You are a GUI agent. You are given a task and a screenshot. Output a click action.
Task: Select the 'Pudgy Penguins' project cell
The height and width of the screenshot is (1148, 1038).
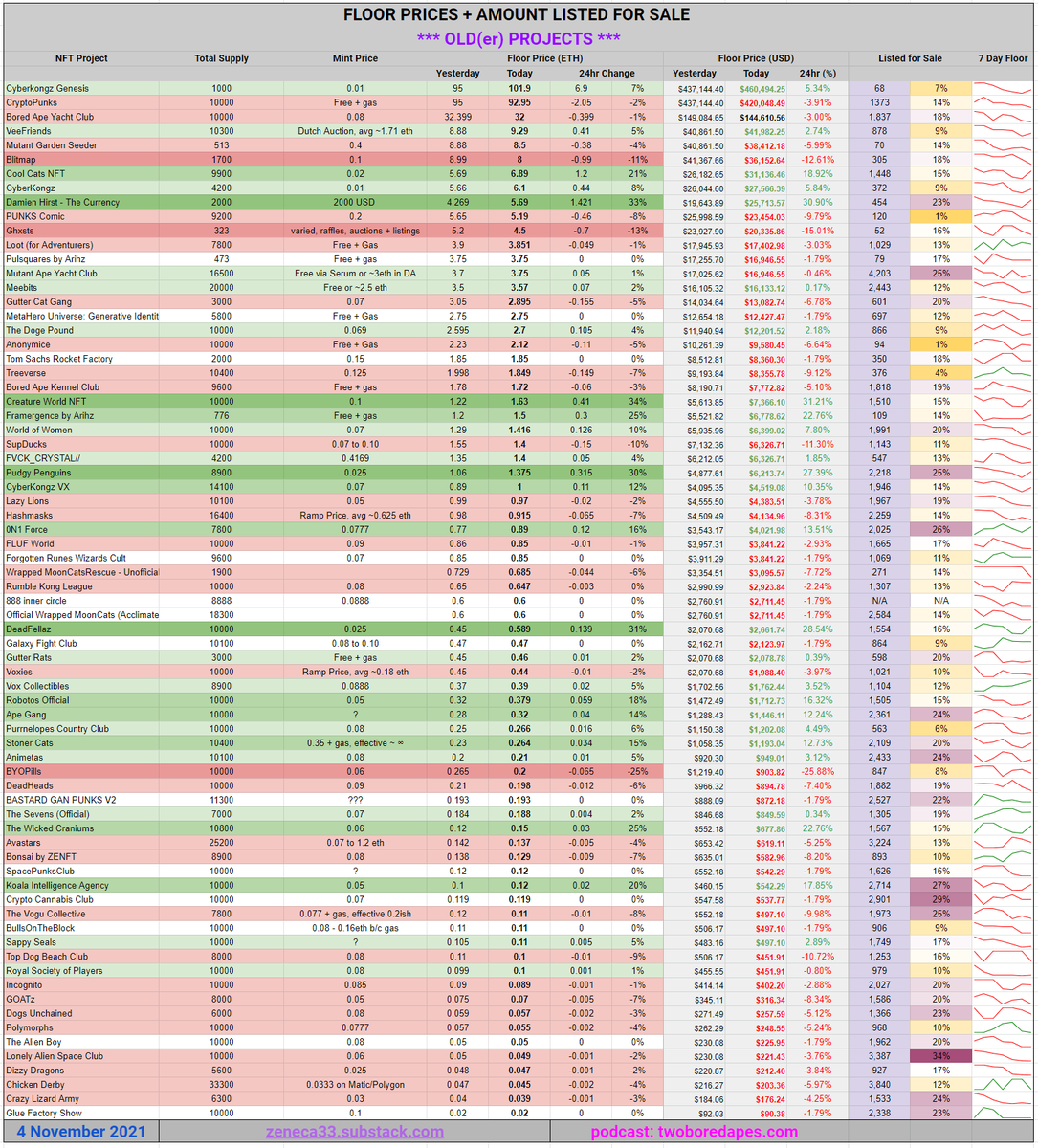pyautogui.click(x=80, y=473)
